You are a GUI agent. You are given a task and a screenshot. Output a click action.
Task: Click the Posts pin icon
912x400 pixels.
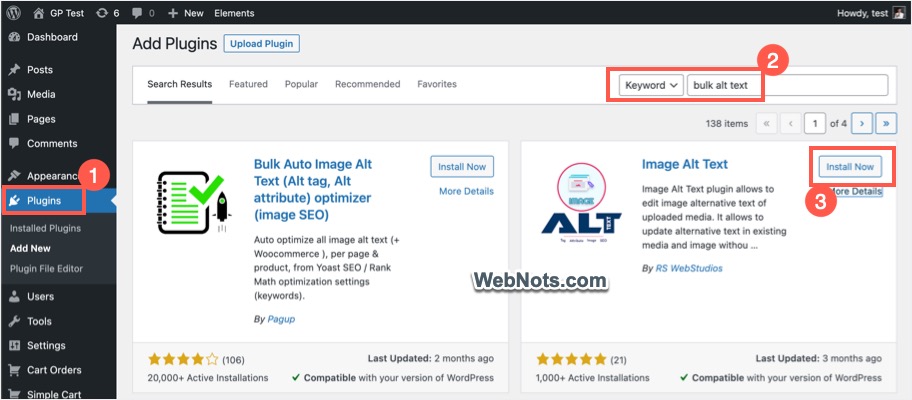click(x=14, y=70)
